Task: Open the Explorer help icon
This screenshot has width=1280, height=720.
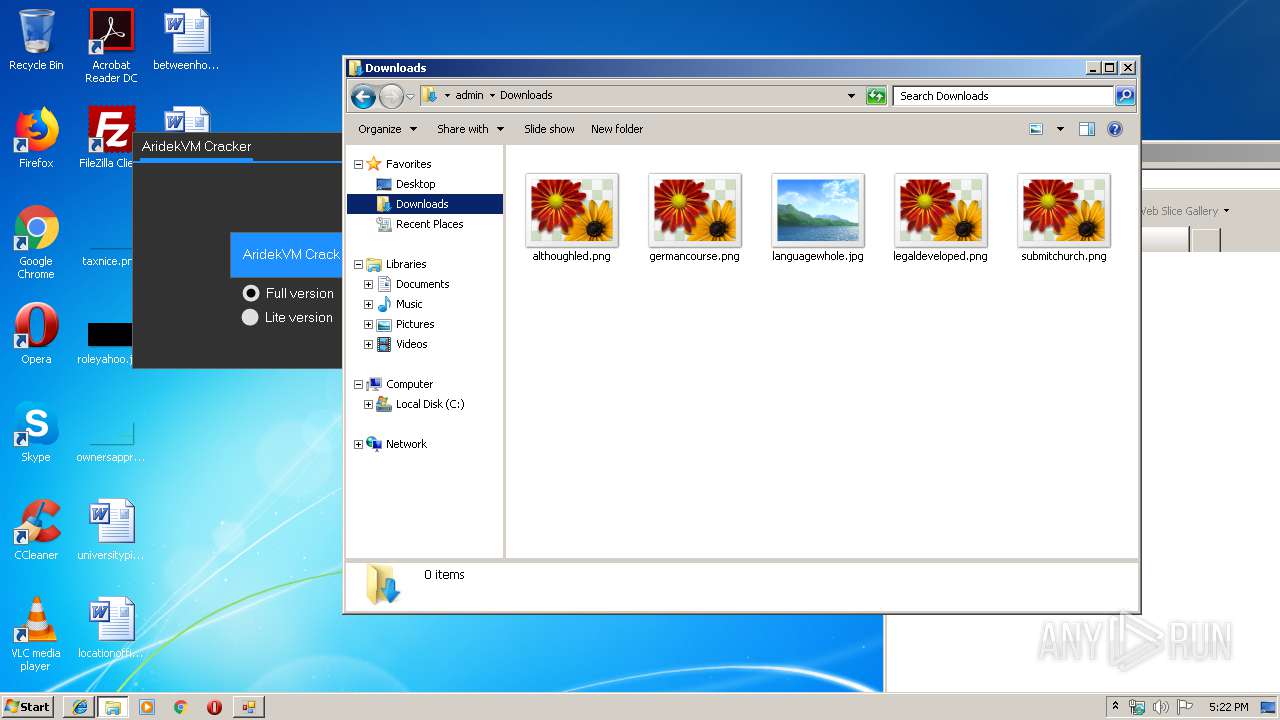Action: tap(1115, 129)
